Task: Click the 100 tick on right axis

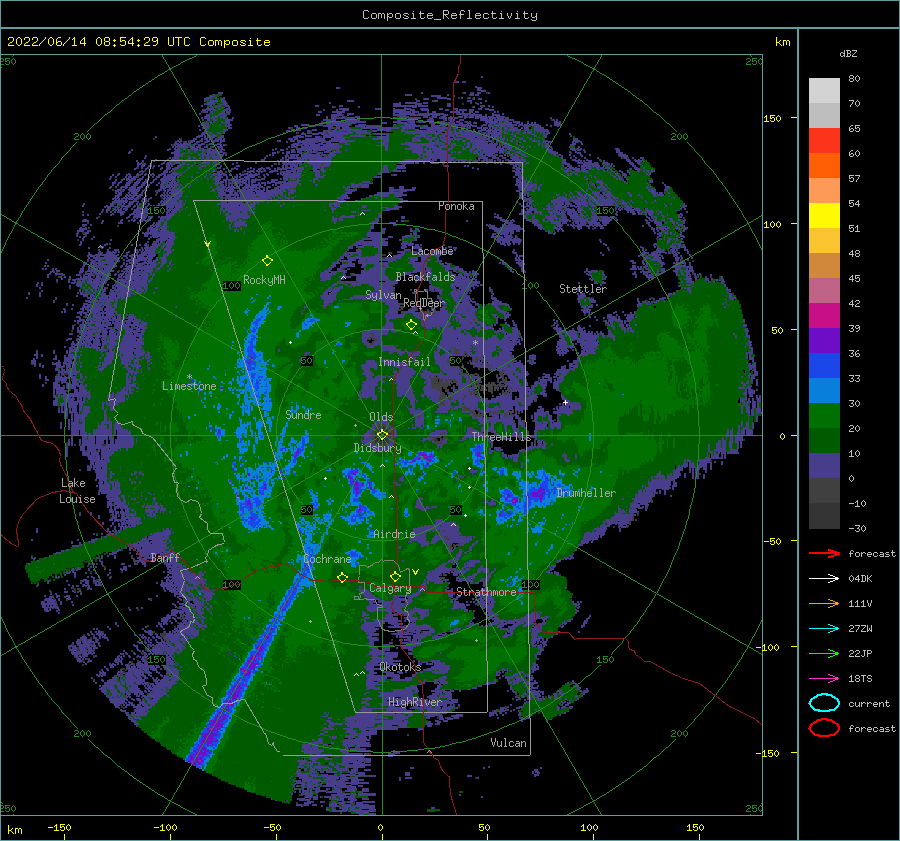Action: pos(772,224)
